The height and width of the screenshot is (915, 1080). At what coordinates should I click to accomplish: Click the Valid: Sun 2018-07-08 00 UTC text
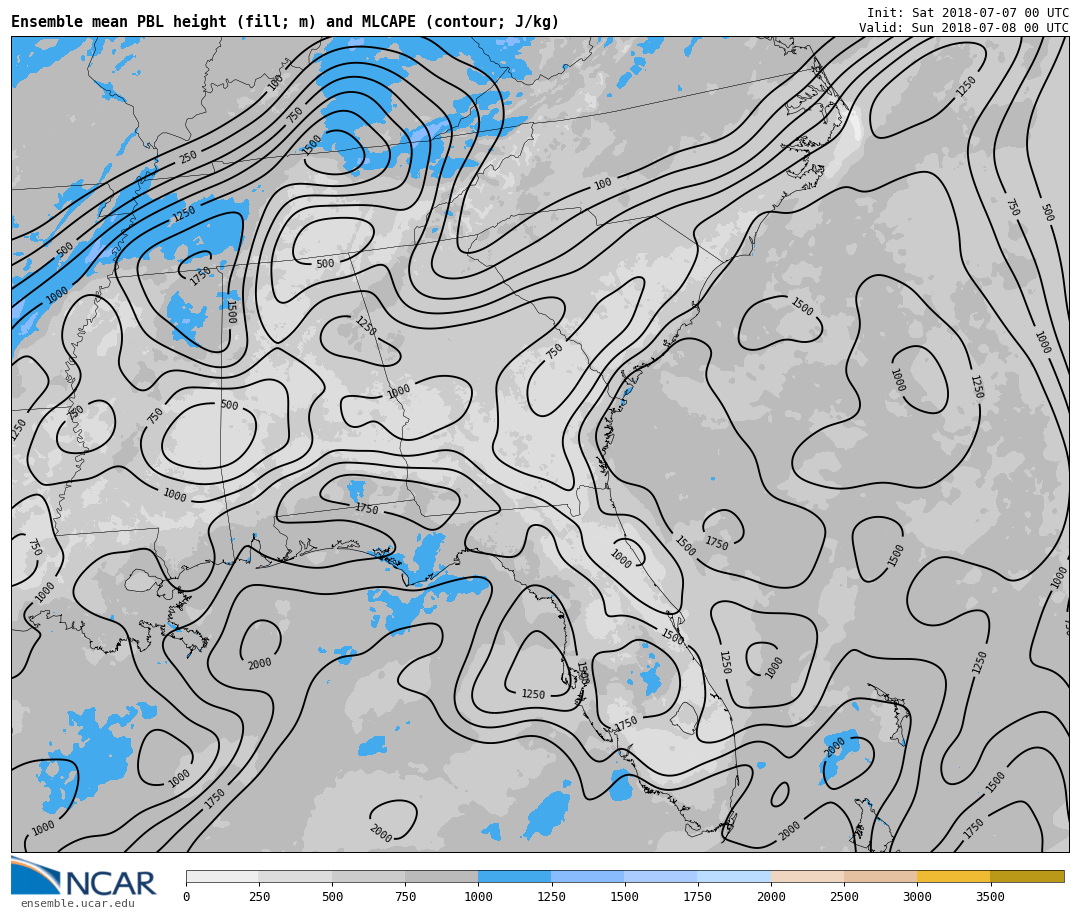[x=964, y=28]
